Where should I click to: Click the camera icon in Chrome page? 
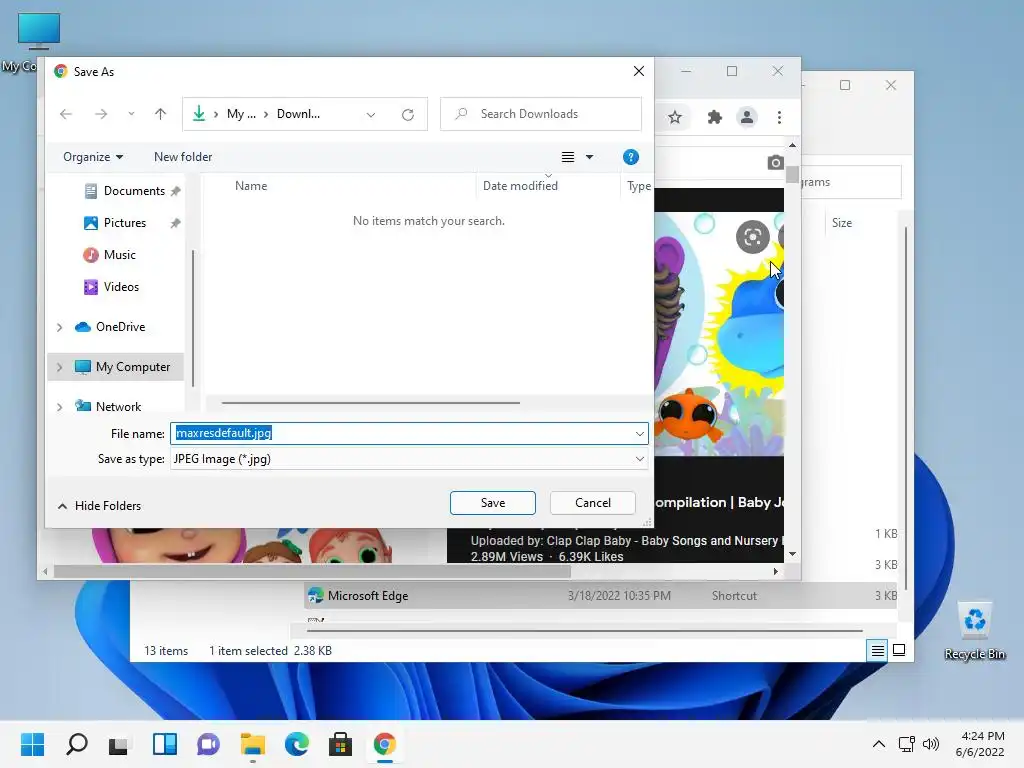coord(775,163)
